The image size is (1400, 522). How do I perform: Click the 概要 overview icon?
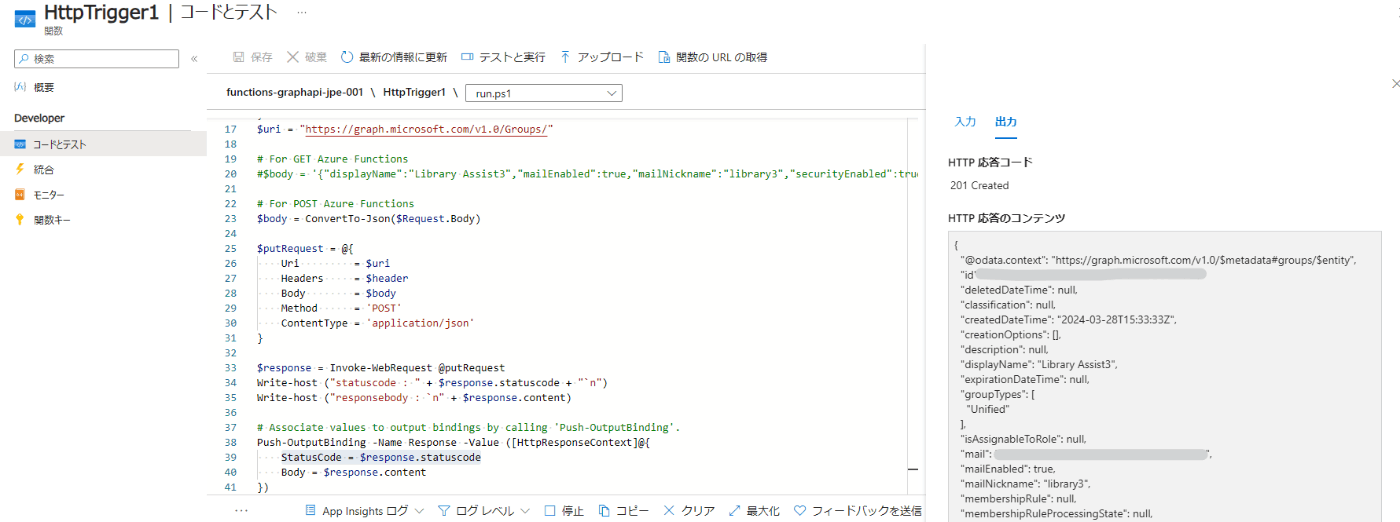coord(20,88)
